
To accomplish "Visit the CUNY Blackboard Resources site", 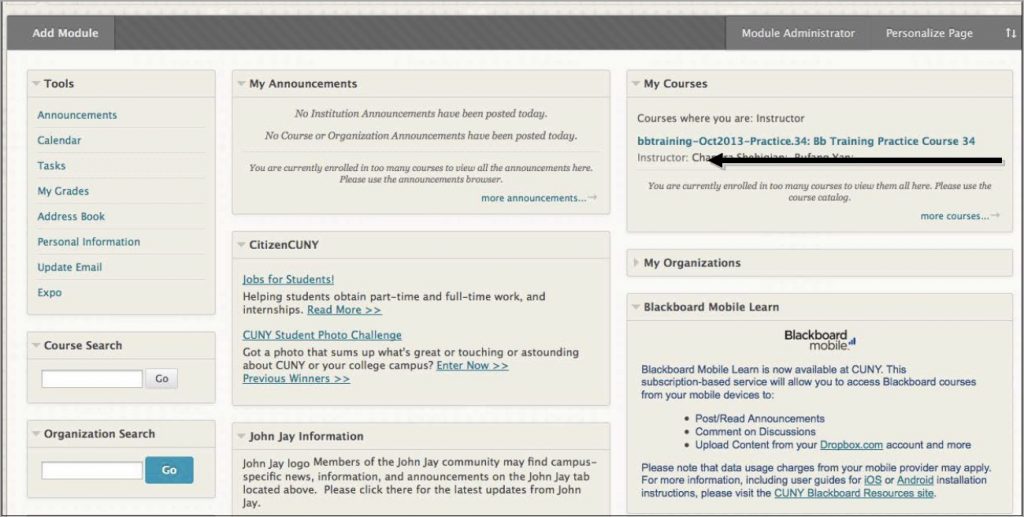I will [854, 494].
